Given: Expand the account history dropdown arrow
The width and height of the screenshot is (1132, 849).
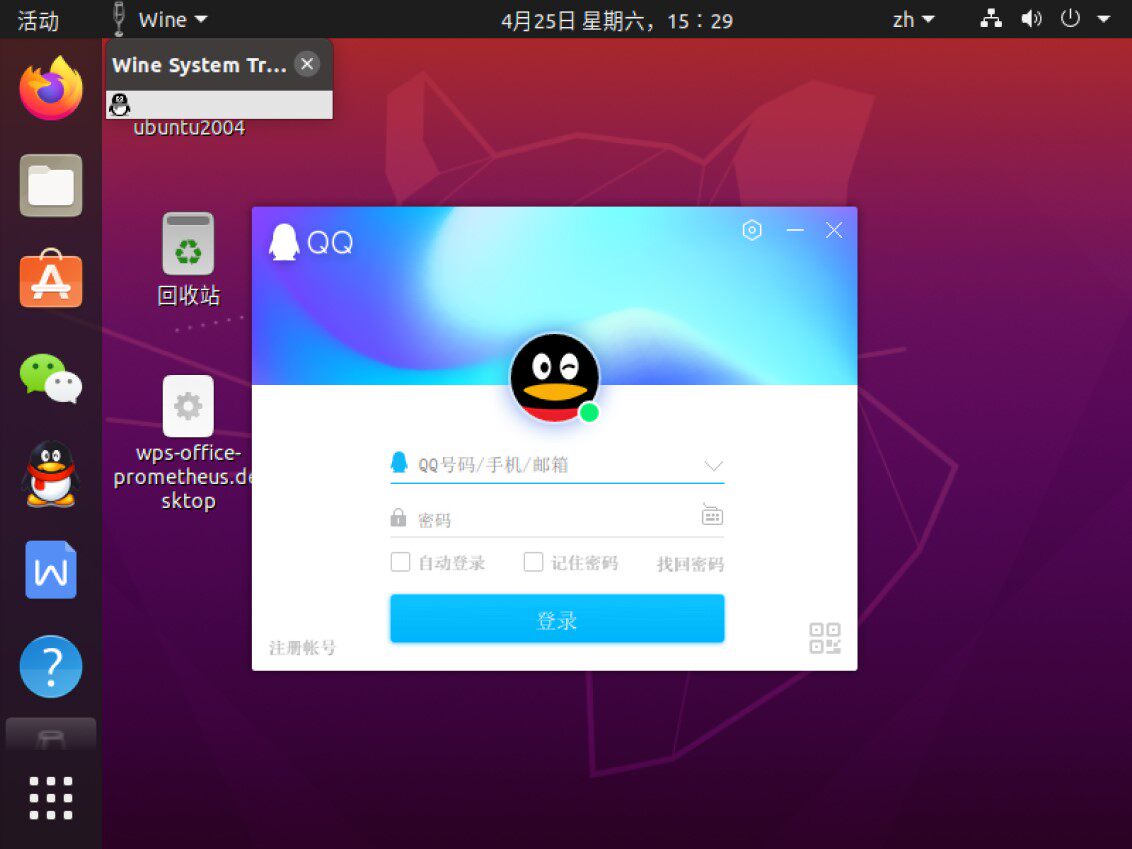Looking at the screenshot, I should coord(713,465).
